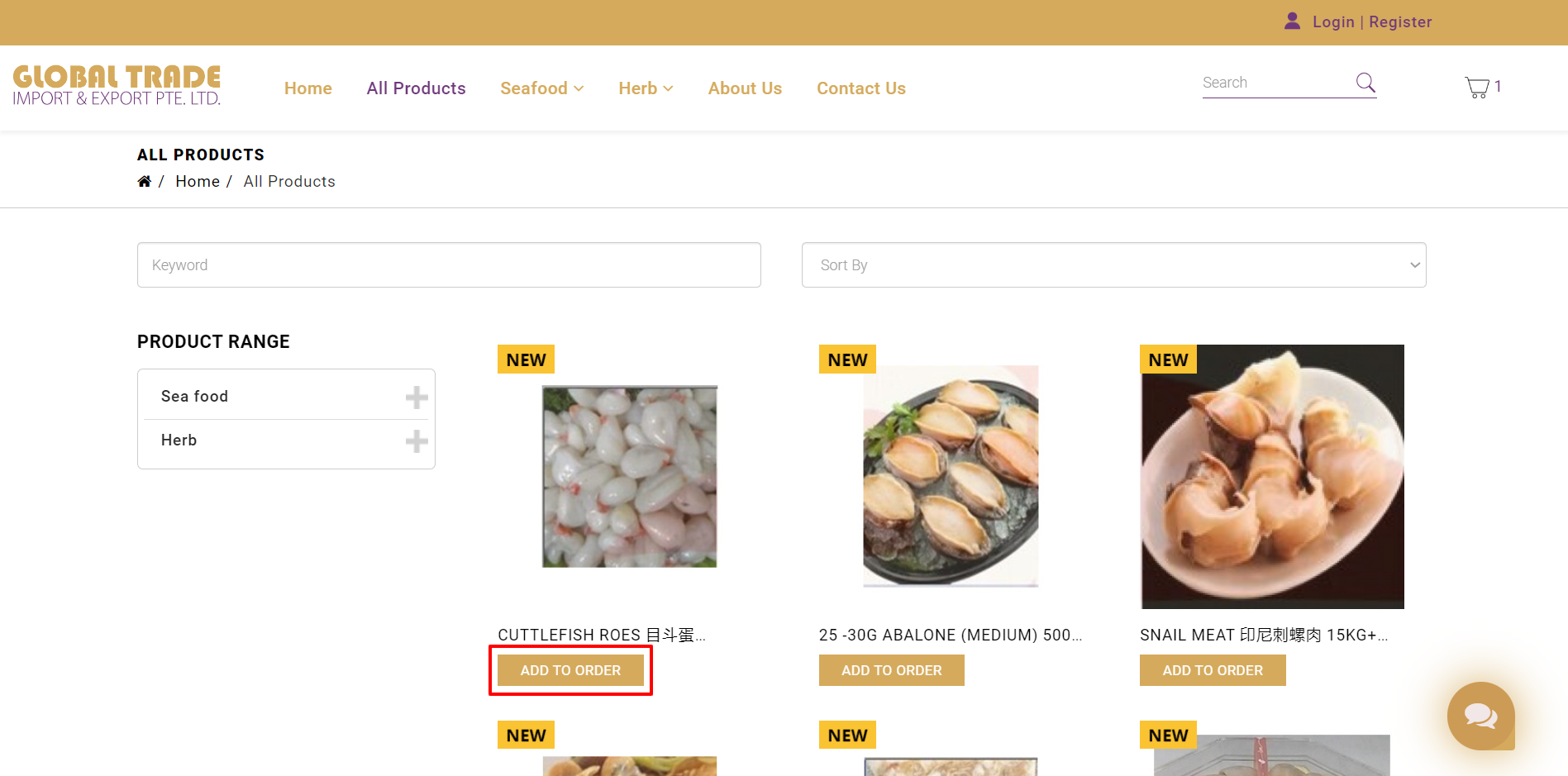
Task: Click the user account icon
Action: 1292,21
